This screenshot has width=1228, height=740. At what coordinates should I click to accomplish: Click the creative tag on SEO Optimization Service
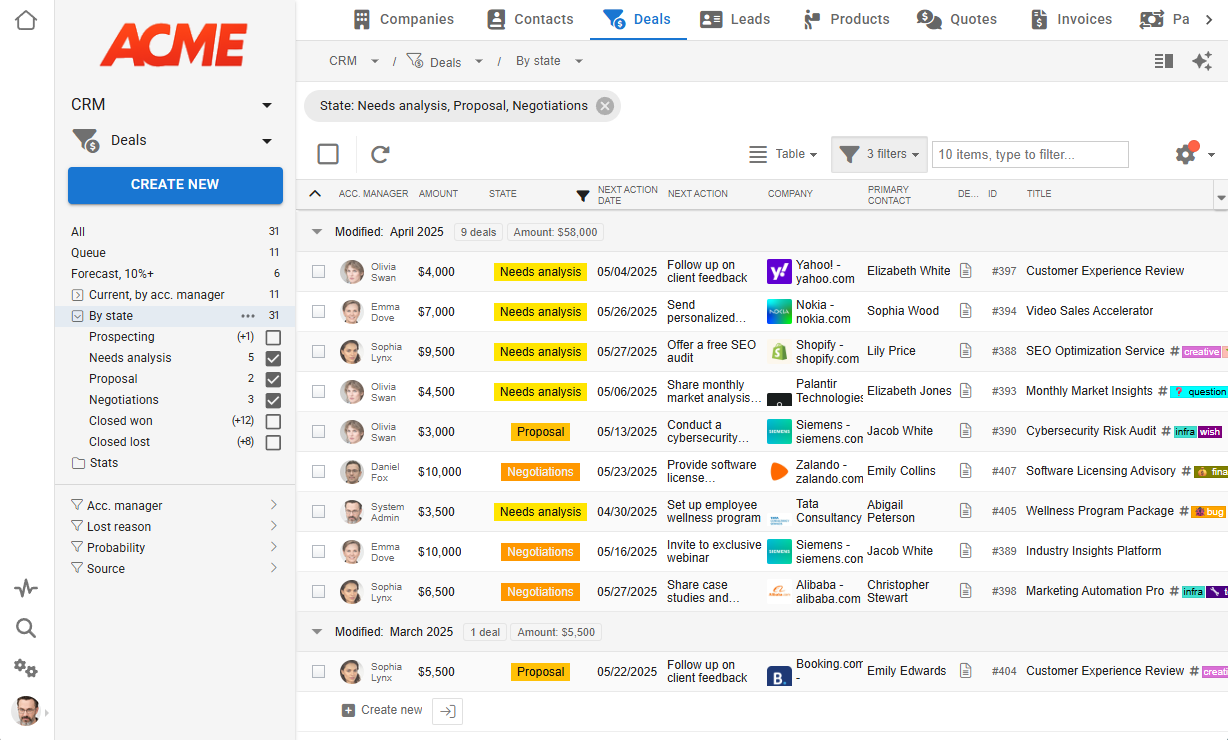pyautogui.click(x=1201, y=352)
